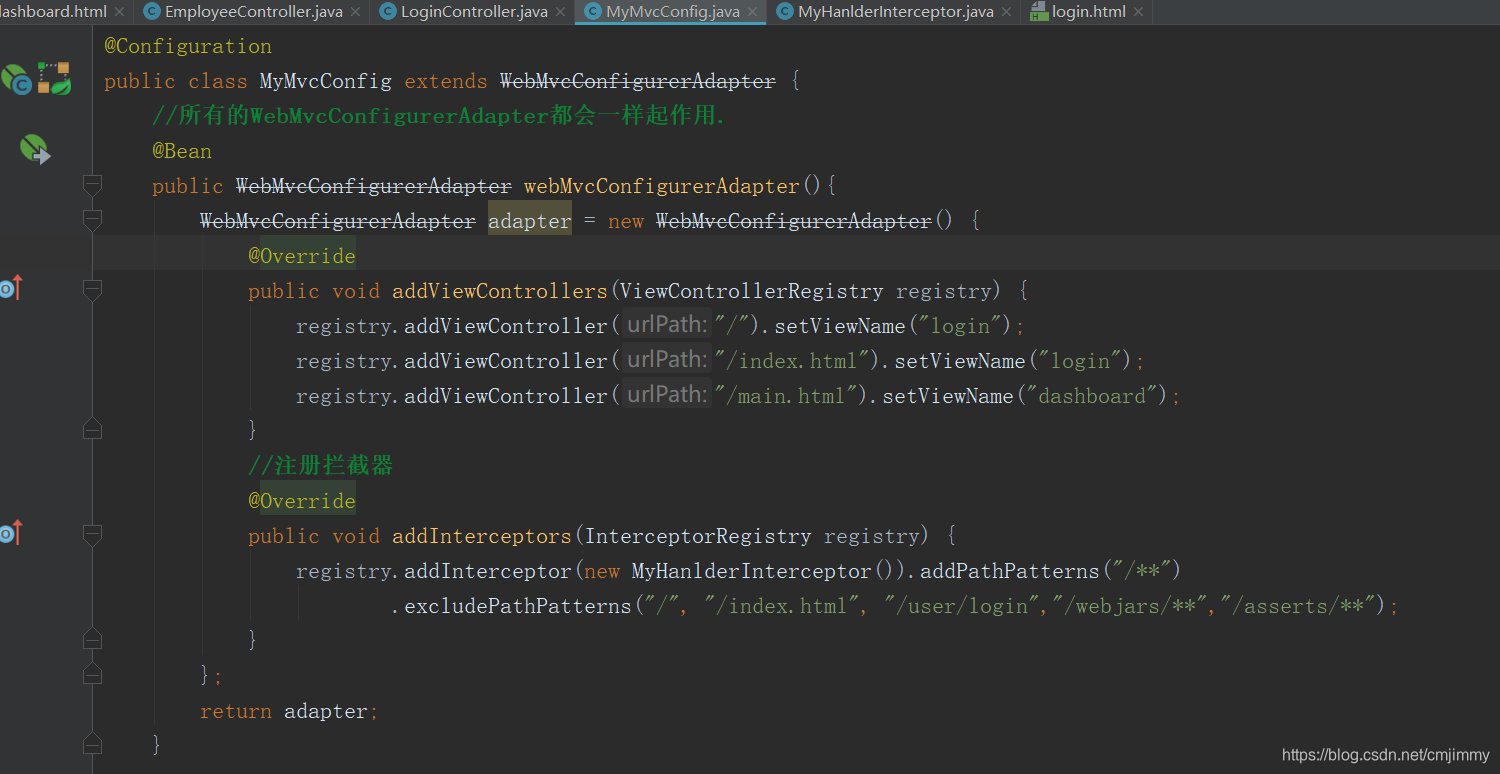Click the Chinese comment mentioning WebMvcConfigurerAdapter
The width and height of the screenshot is (1500, 774).
click(438, 116)
